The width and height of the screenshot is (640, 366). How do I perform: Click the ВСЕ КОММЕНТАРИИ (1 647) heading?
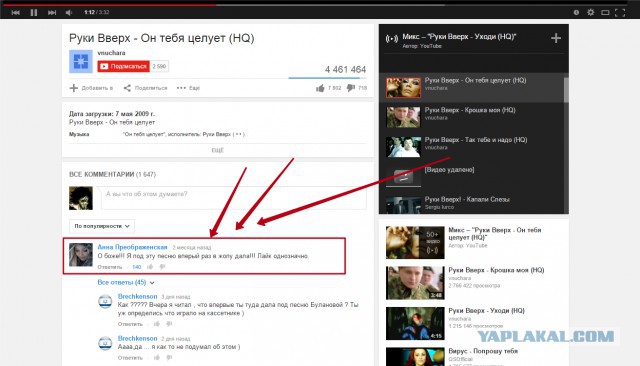(112, 174)
